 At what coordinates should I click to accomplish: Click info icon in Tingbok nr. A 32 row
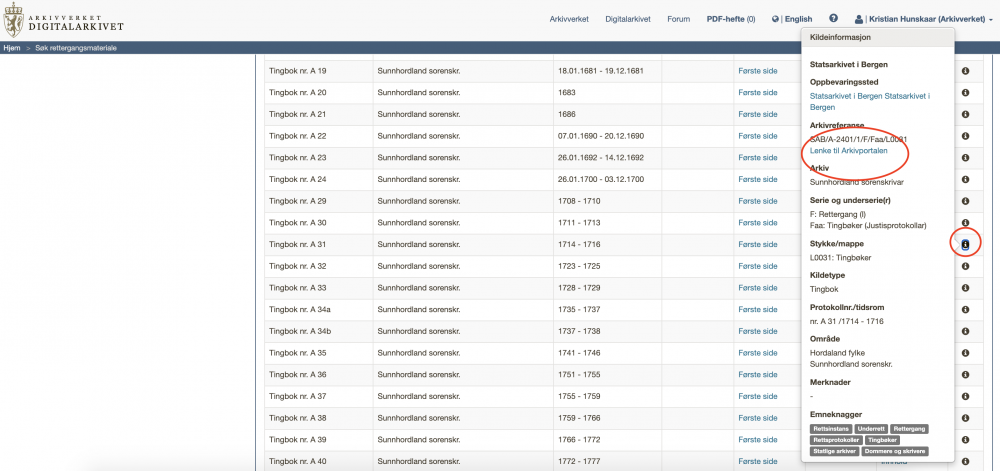[x=965, y=266]
